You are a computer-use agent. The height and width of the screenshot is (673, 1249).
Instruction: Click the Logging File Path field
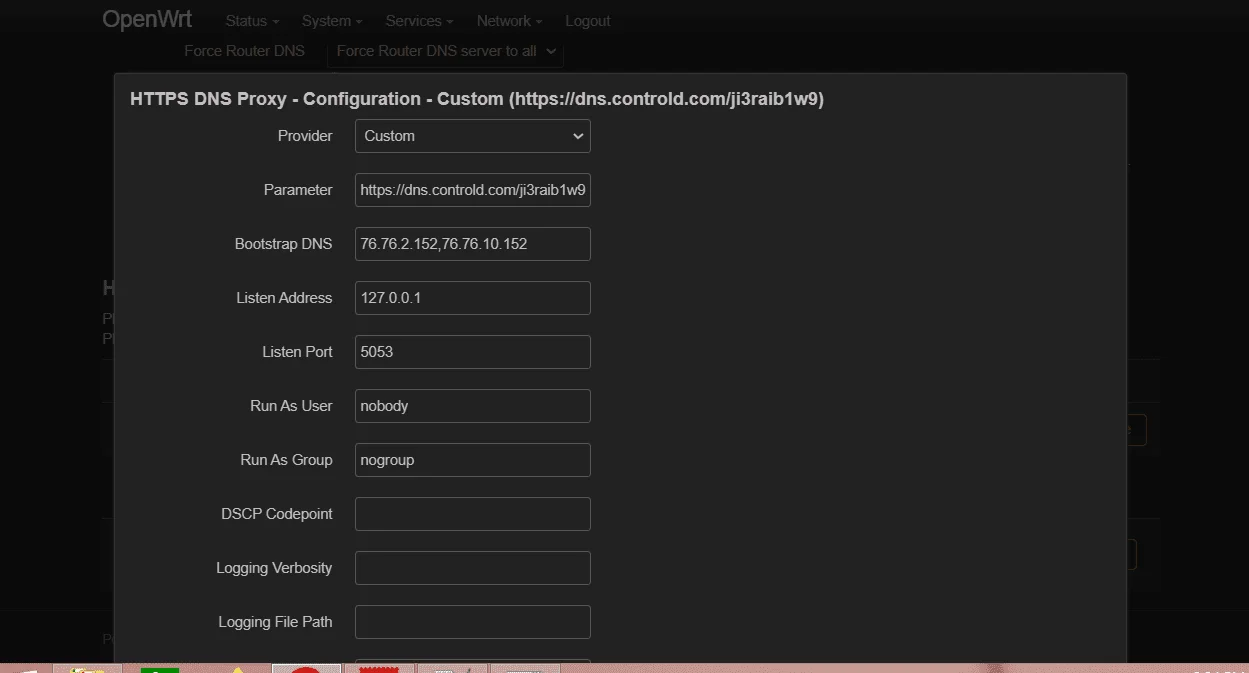tap(472, 622)
